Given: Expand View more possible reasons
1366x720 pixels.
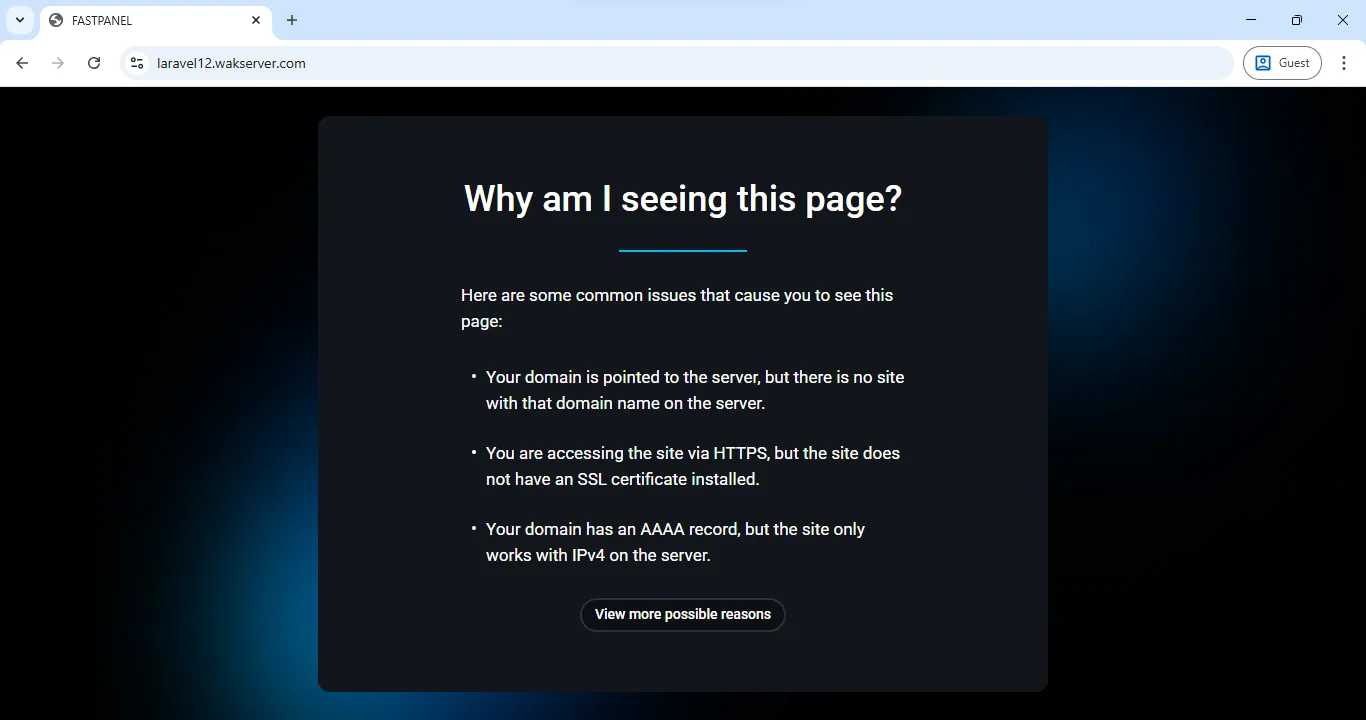Looking at the screenshot, I should point(682,614).
